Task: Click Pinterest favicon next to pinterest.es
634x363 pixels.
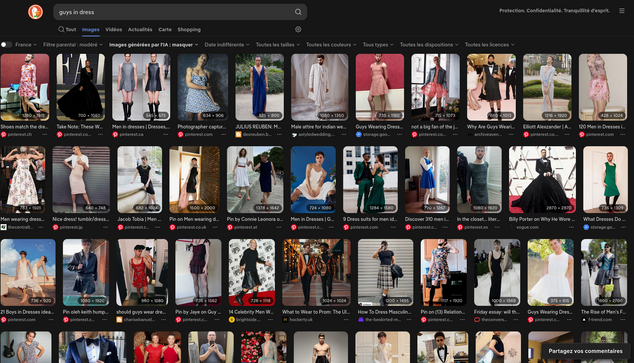Action: [x=460, y=227]
